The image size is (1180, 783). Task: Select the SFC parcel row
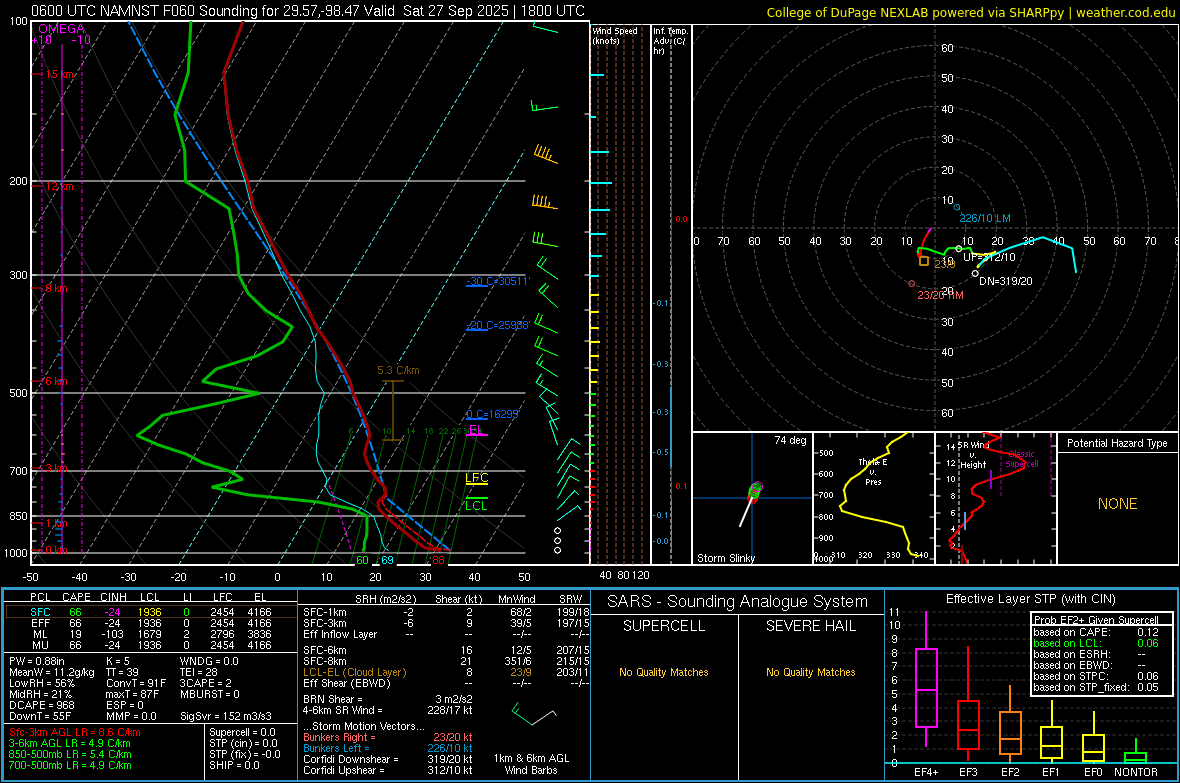coord(151,612)
